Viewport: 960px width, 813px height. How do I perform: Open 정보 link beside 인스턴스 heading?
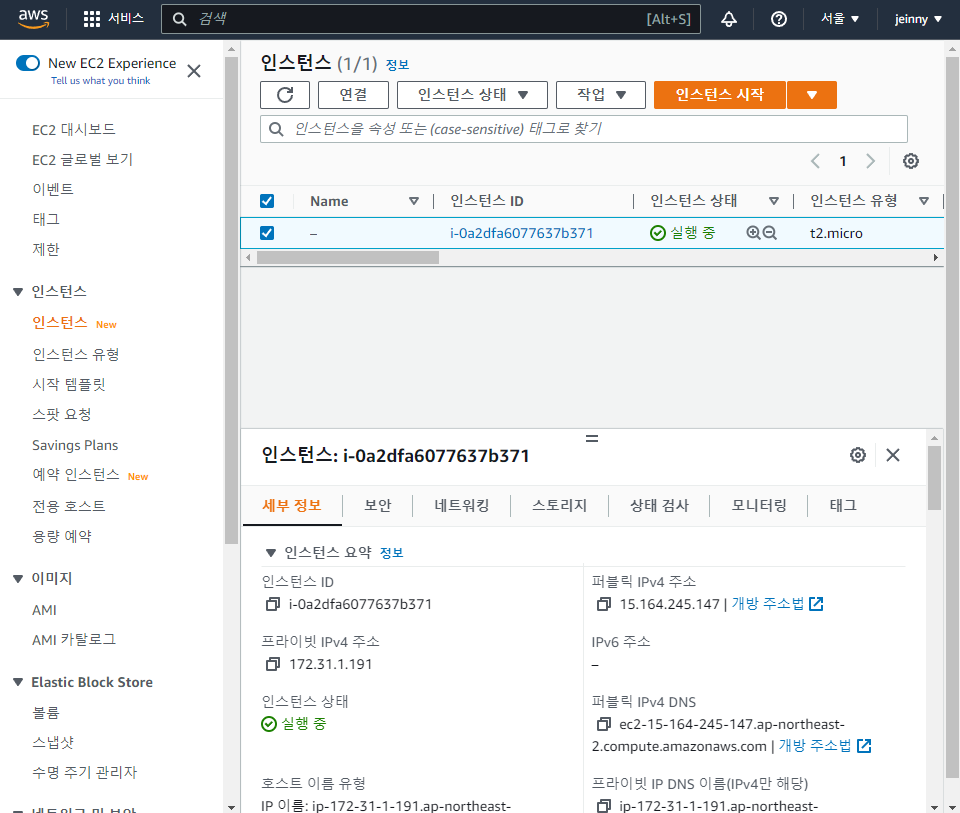coord(397,64)
